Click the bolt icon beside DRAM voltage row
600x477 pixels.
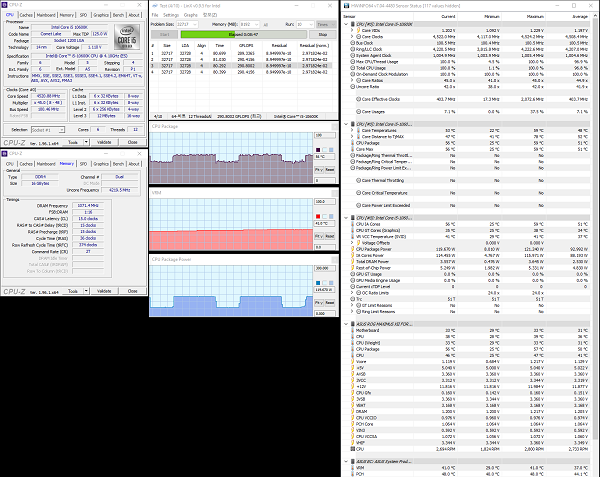point(353,412)
